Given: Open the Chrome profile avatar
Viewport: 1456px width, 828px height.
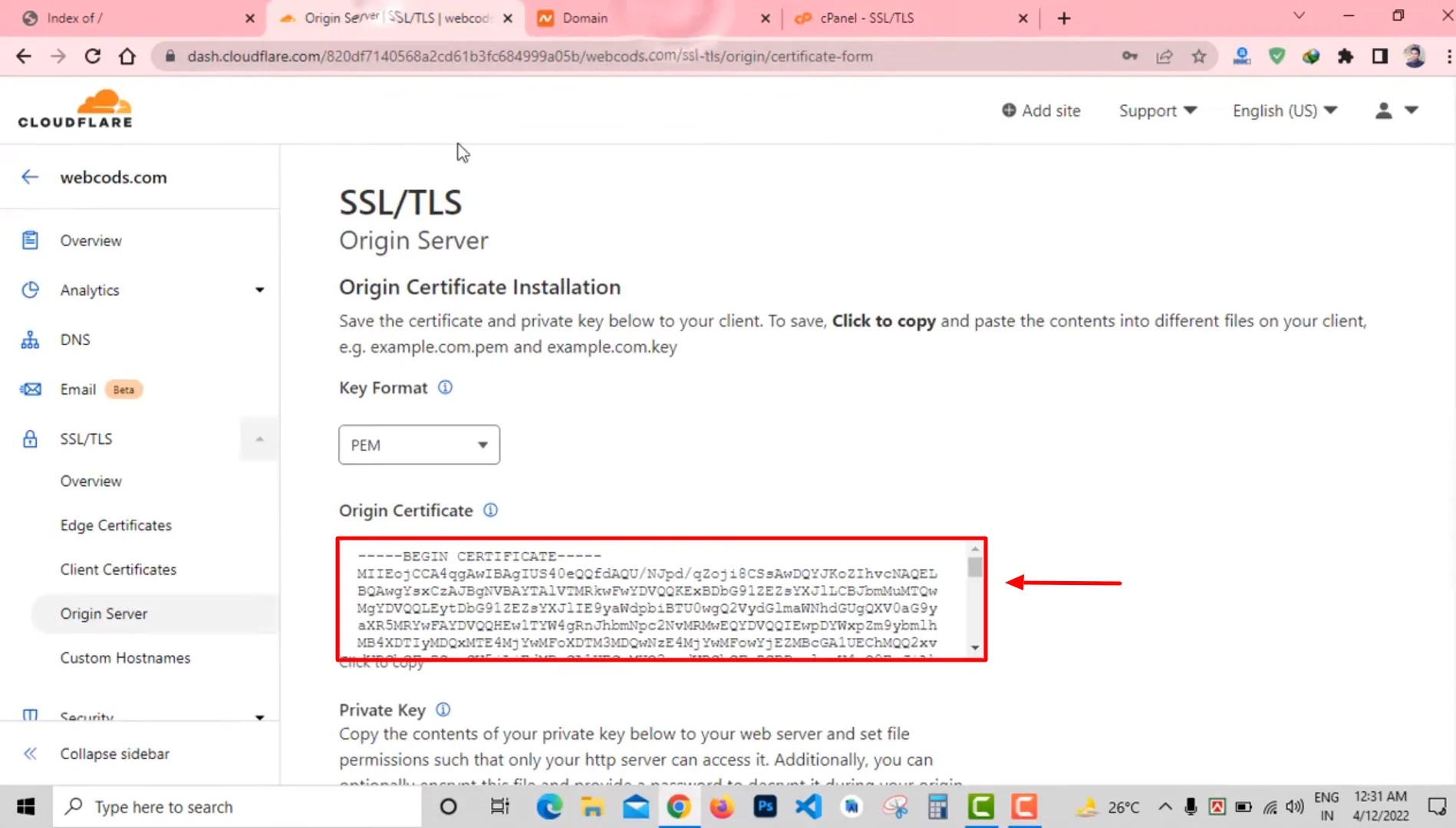Looking at the screenshot, I should [x=1415, y=56].
